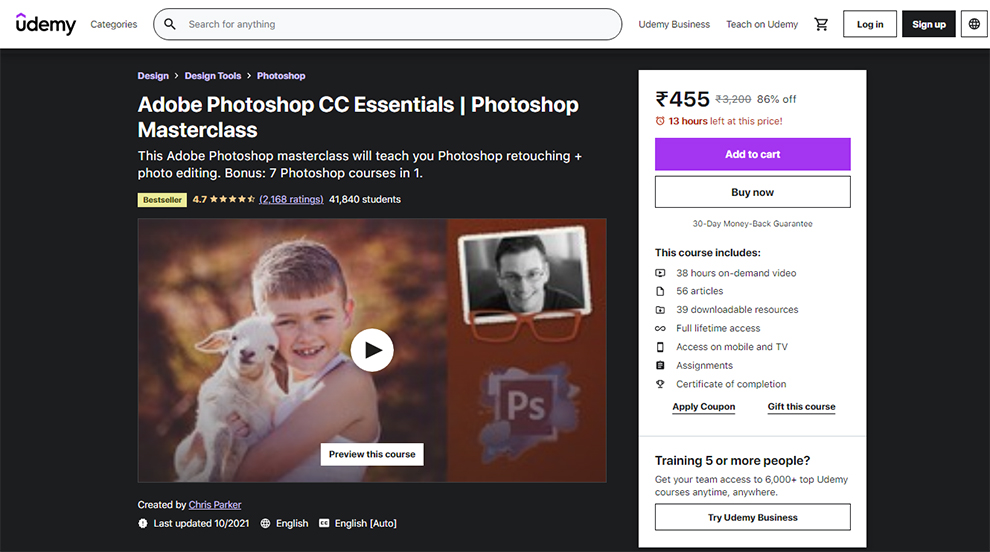This screenshot has height=552, width=990.
Task: Open Teach on Udemy link
Action: (761, 24)
